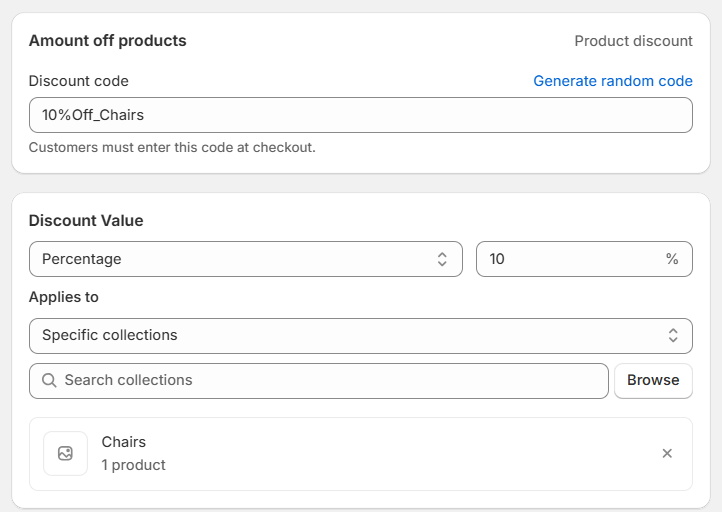Click the Amount off products heading
The image size is (722, 512).
tap(108, 41)
